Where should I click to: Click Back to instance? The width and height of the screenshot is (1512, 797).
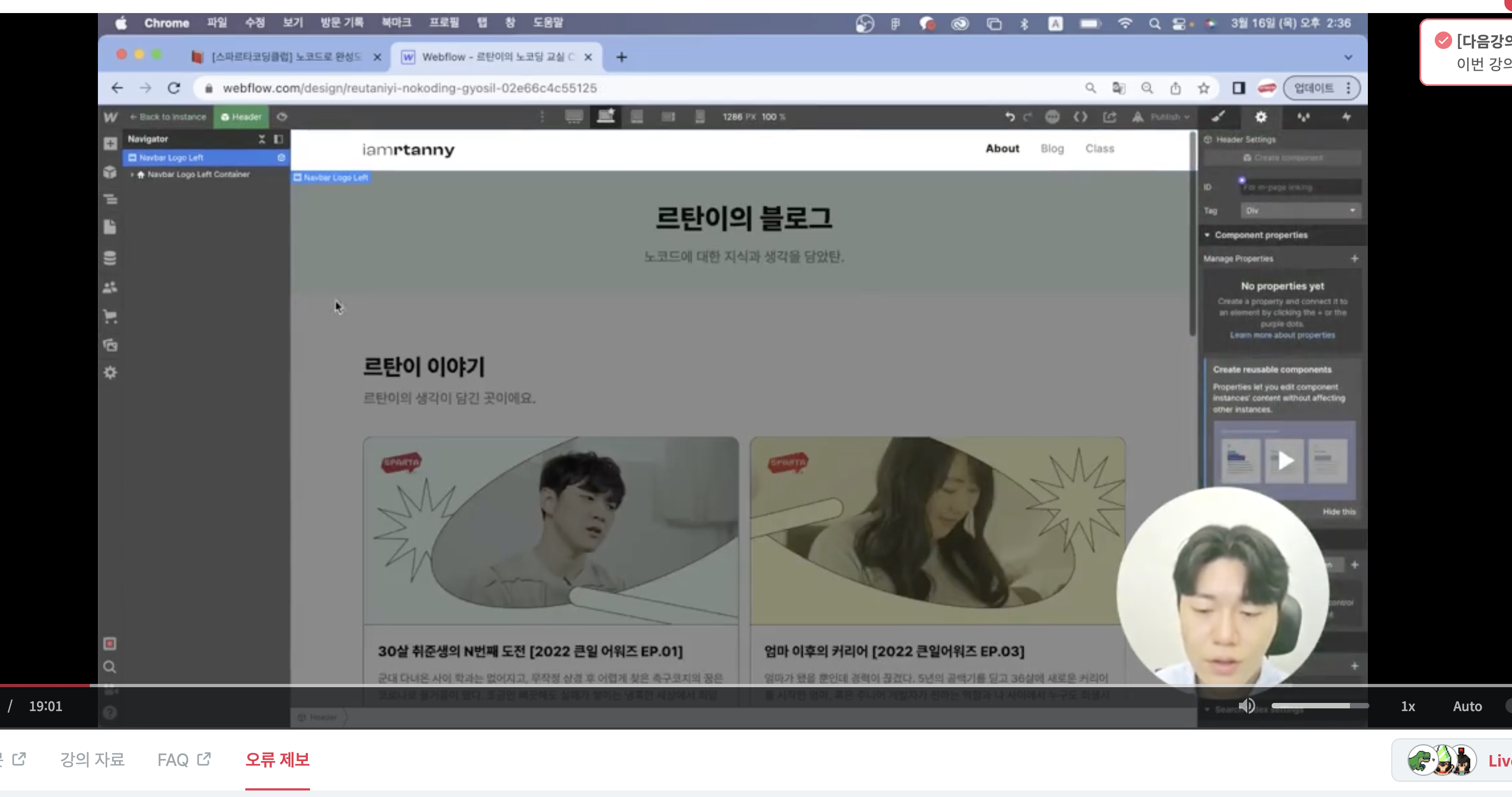[x=169, y=117]
